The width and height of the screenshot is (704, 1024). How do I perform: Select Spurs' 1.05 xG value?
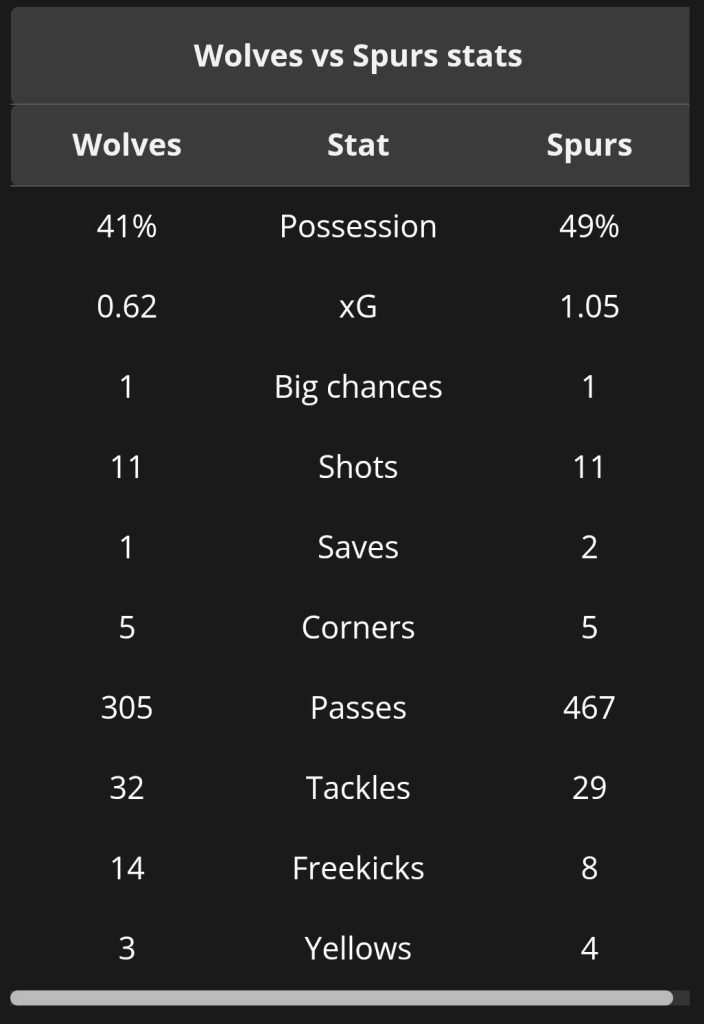[589, 307]
